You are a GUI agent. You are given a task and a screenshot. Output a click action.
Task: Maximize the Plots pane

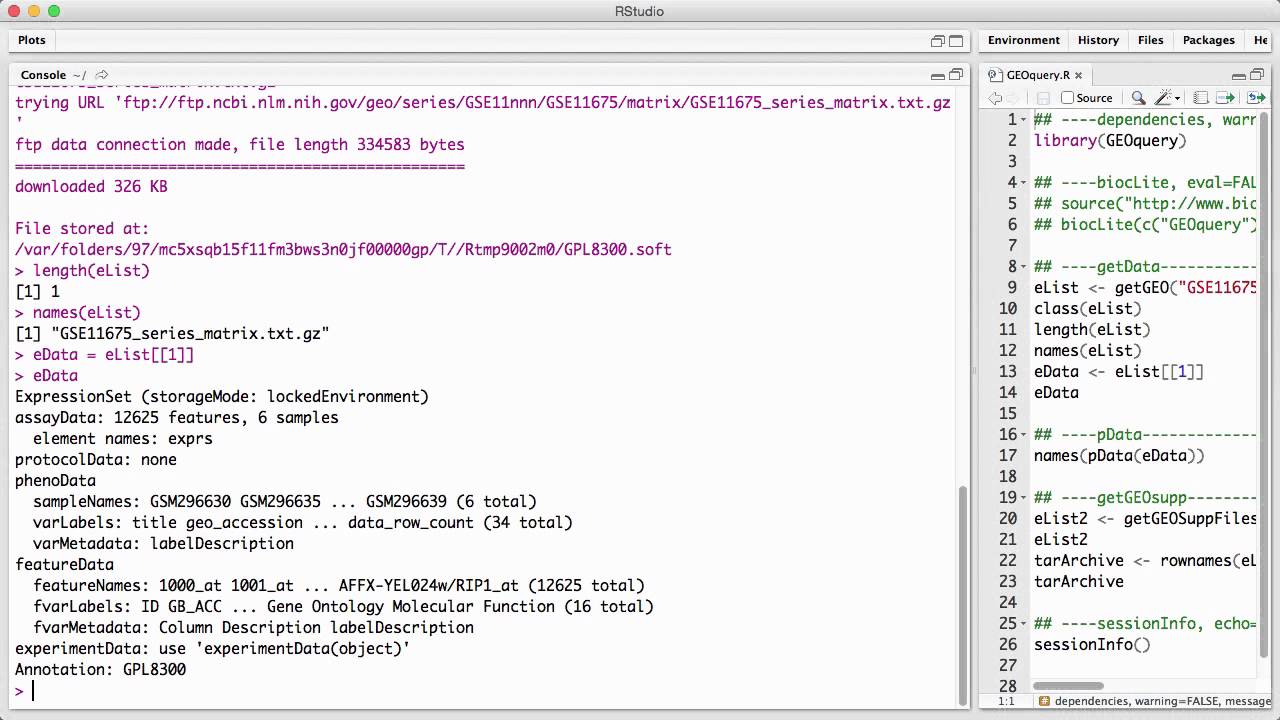pos(956,41)
